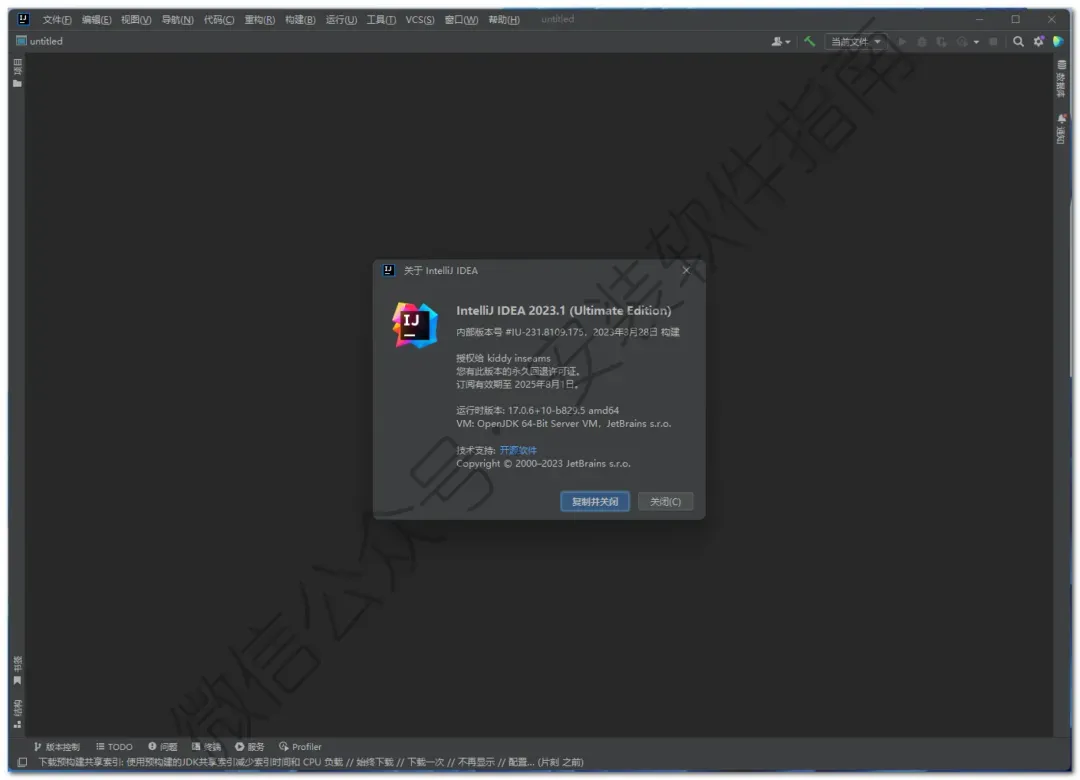Screen dimensions: 1080x780
Task: Click the IntelliJ IDEA logo in About dialog
Action: [415, 325]
